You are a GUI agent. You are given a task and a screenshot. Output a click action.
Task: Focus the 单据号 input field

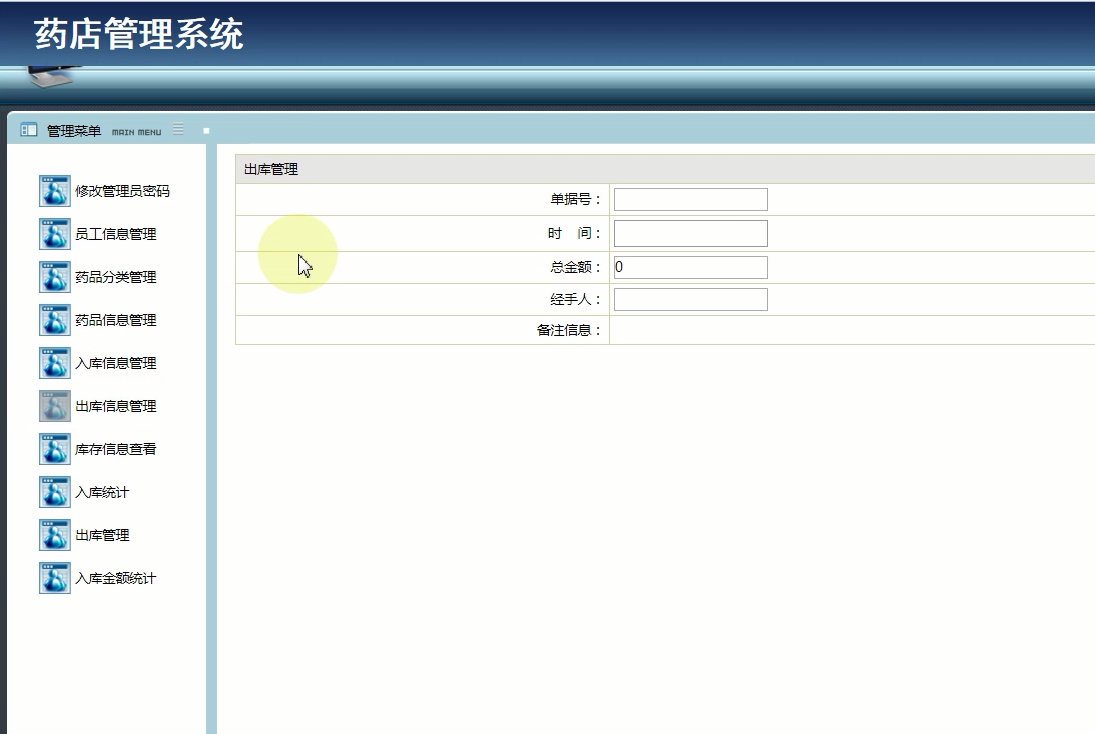(x=691, y=200)
